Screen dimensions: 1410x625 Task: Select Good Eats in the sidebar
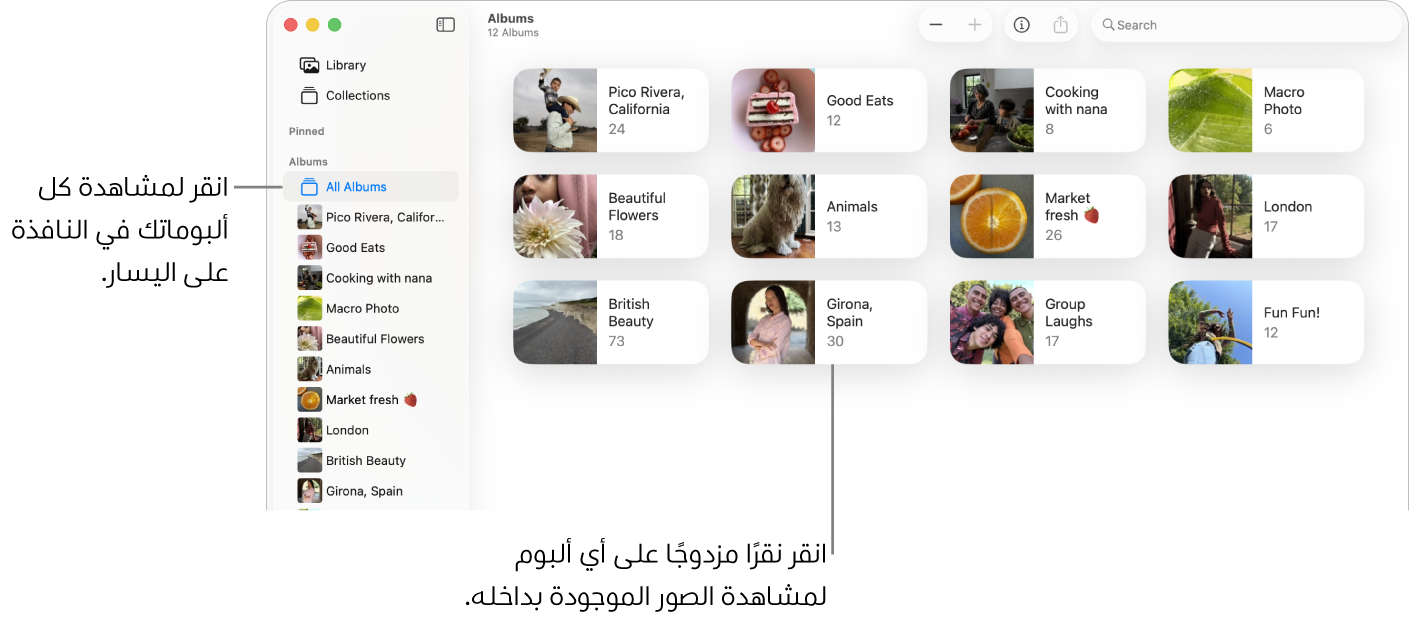coord(371,248)
